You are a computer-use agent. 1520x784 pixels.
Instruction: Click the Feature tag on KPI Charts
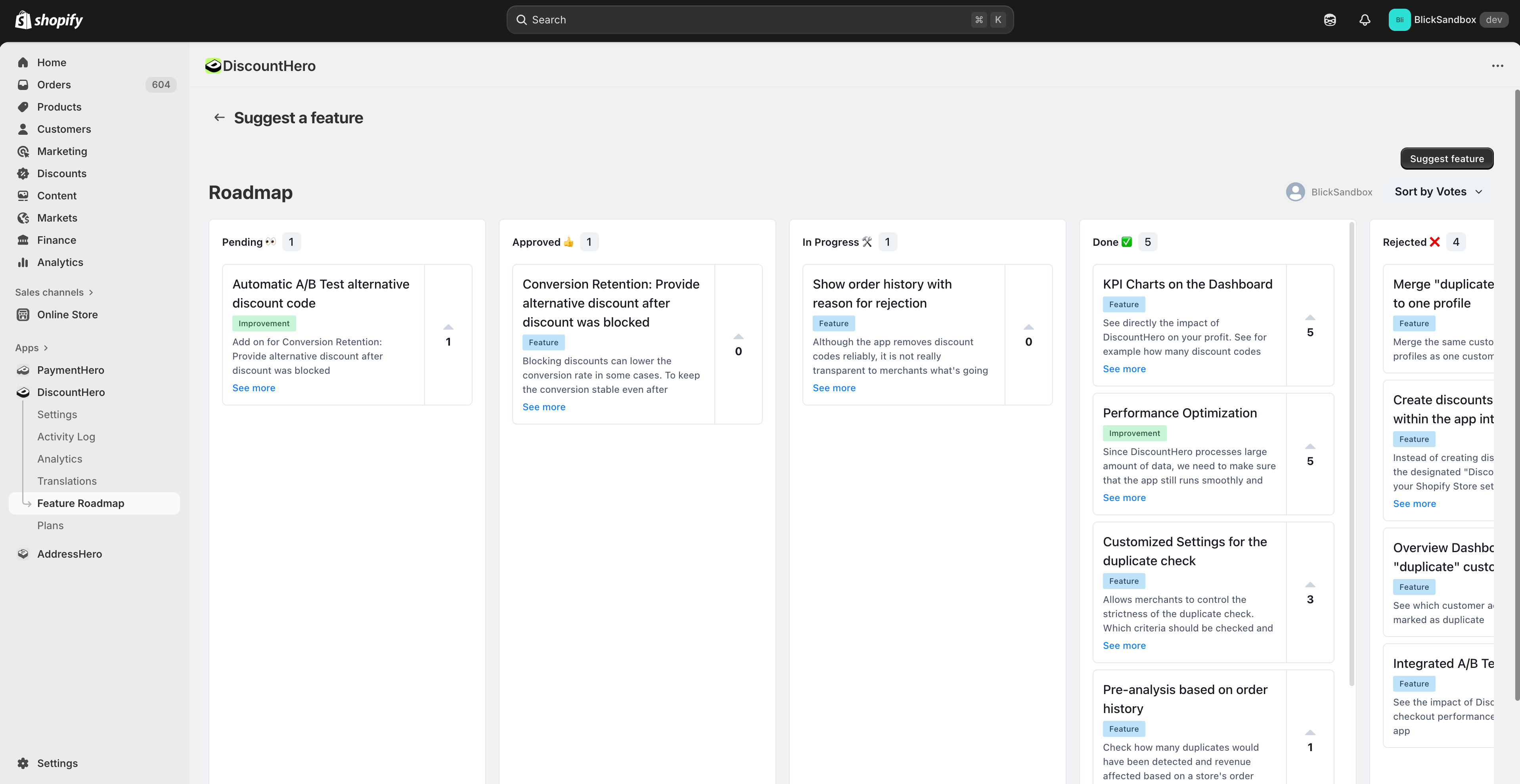tap(1124, 304)
